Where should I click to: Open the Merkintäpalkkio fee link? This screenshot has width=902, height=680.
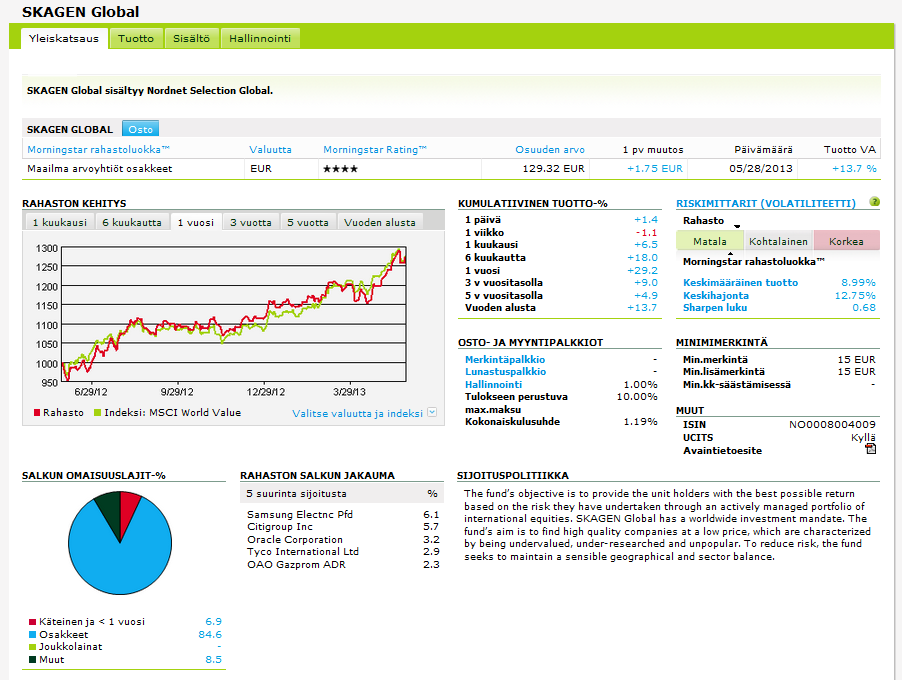505,360
